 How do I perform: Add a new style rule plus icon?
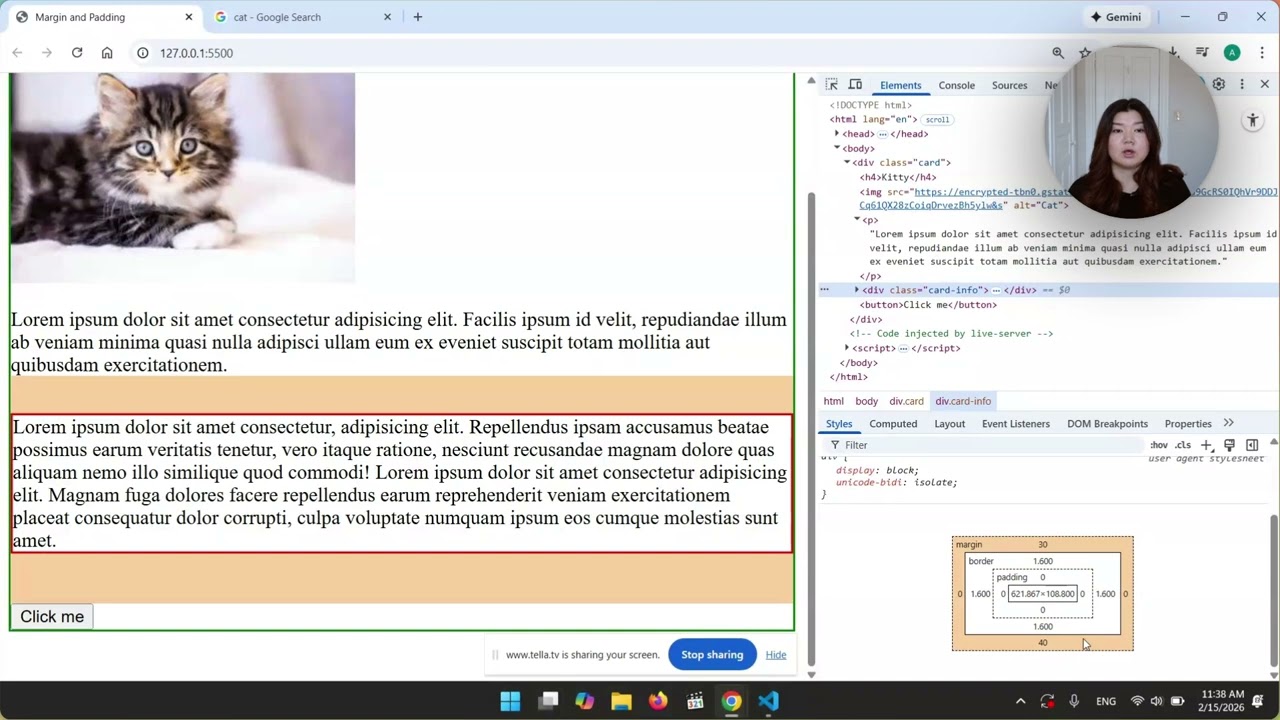(1206, 445)
